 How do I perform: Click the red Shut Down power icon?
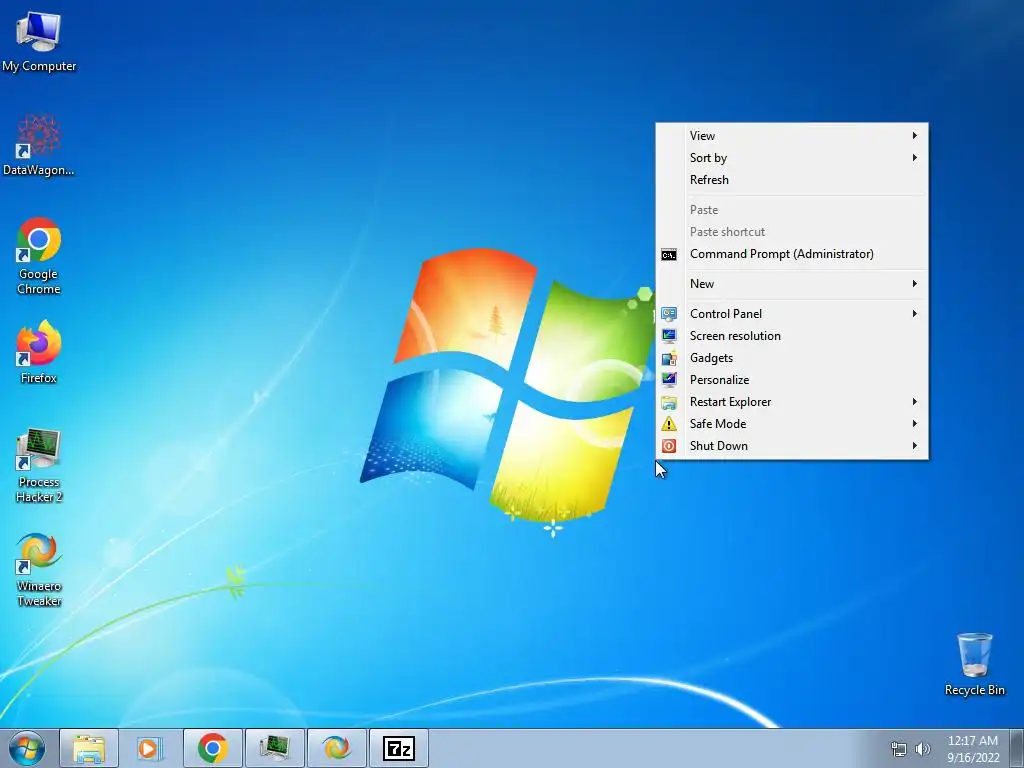pyautogui.click(x=669, y=446)
